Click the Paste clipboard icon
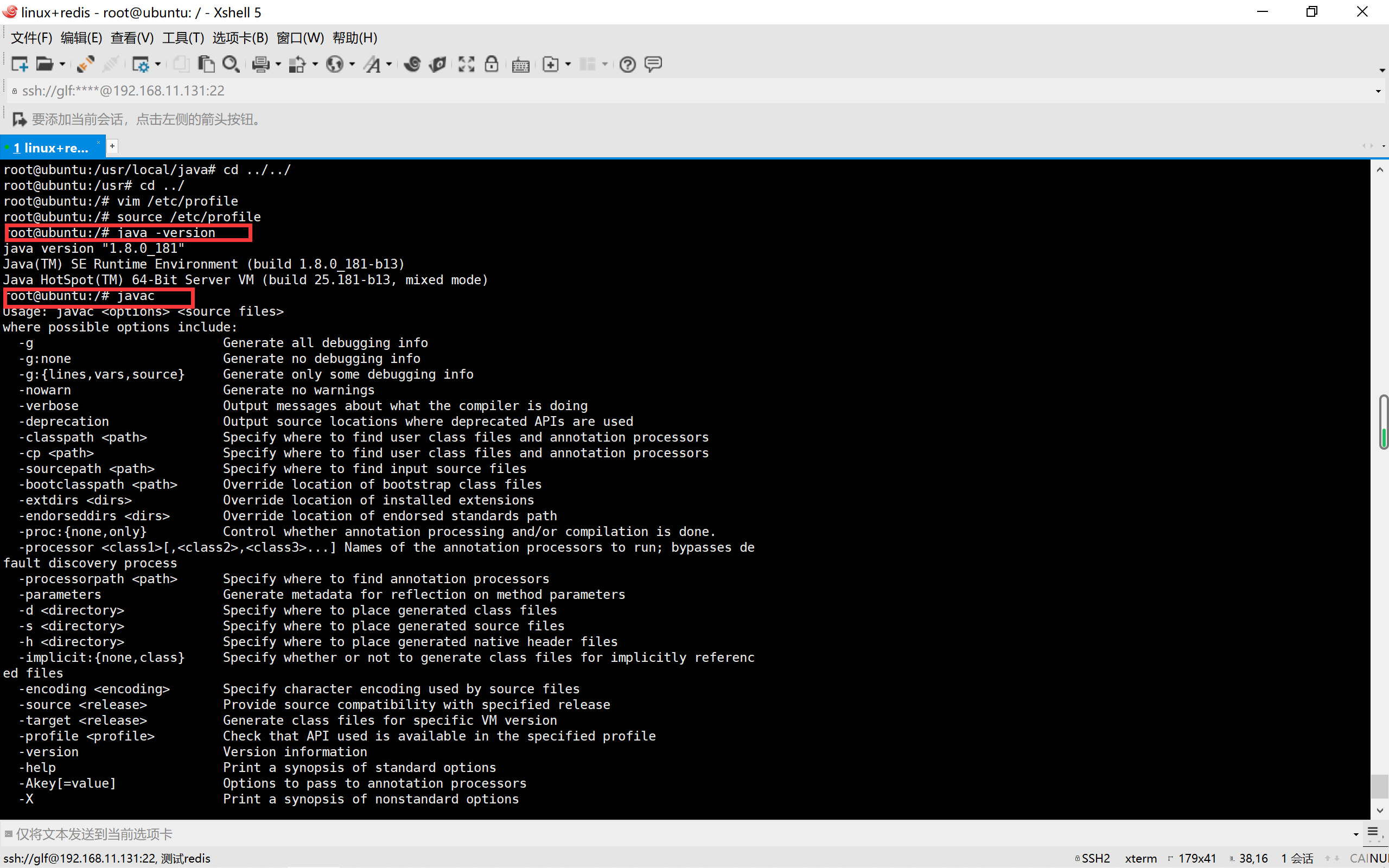The width and height of the screenshot is (1389, 868). pyautogui.click(x=206, y=65)
